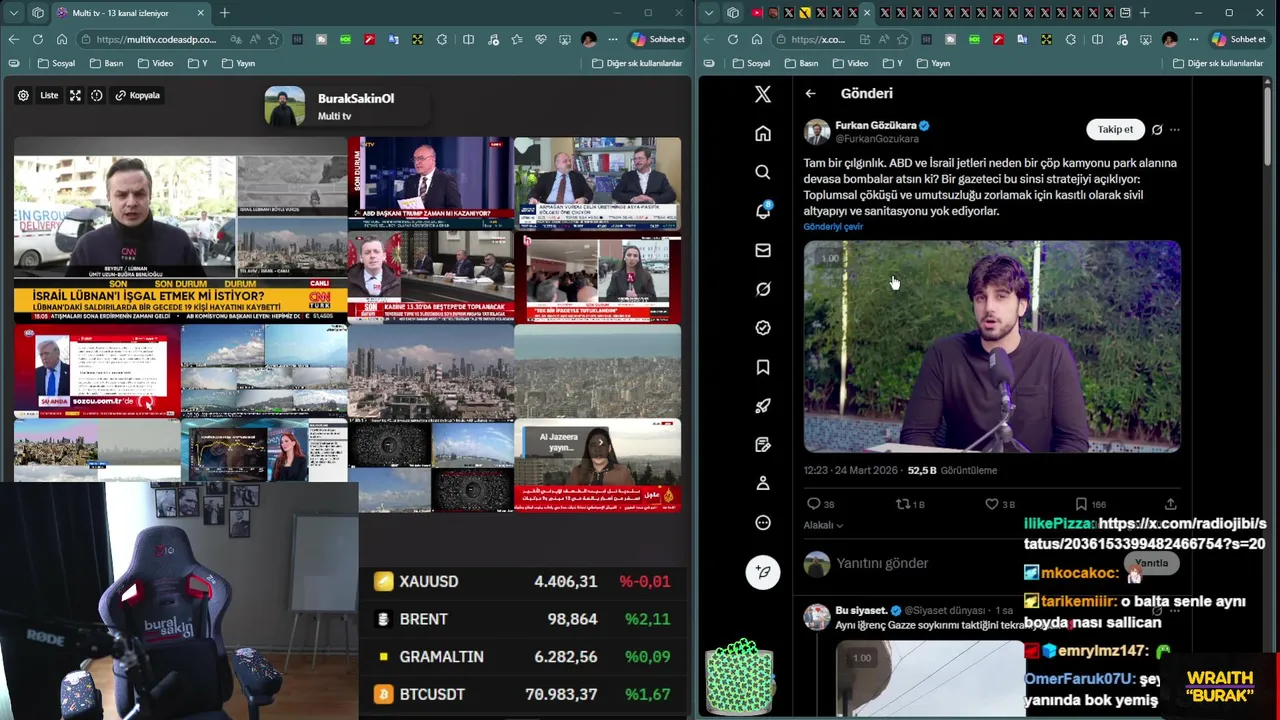Click repost icon showing 1 B

point(910,504)
